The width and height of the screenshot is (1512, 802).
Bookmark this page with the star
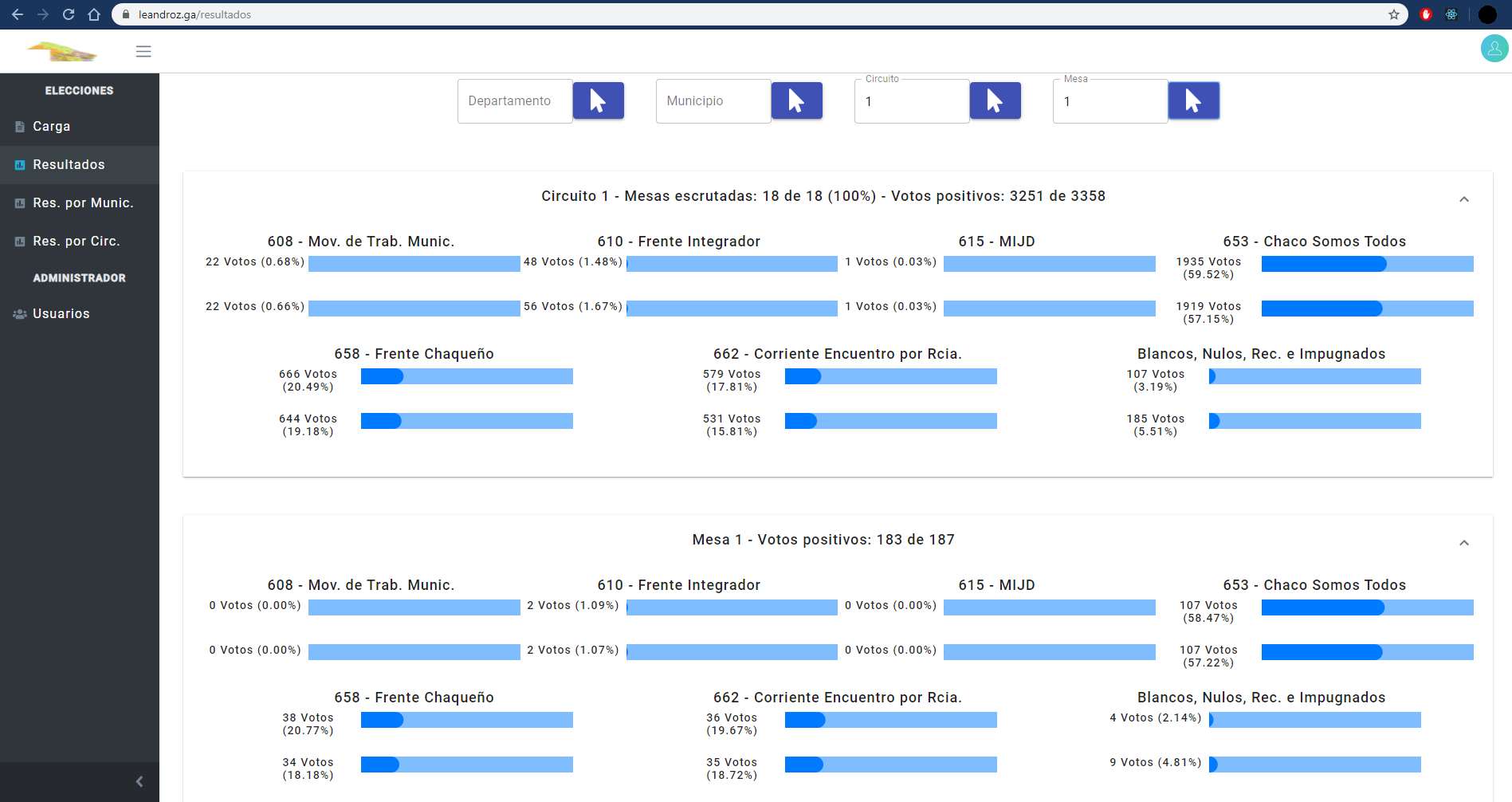point(1394,14)
